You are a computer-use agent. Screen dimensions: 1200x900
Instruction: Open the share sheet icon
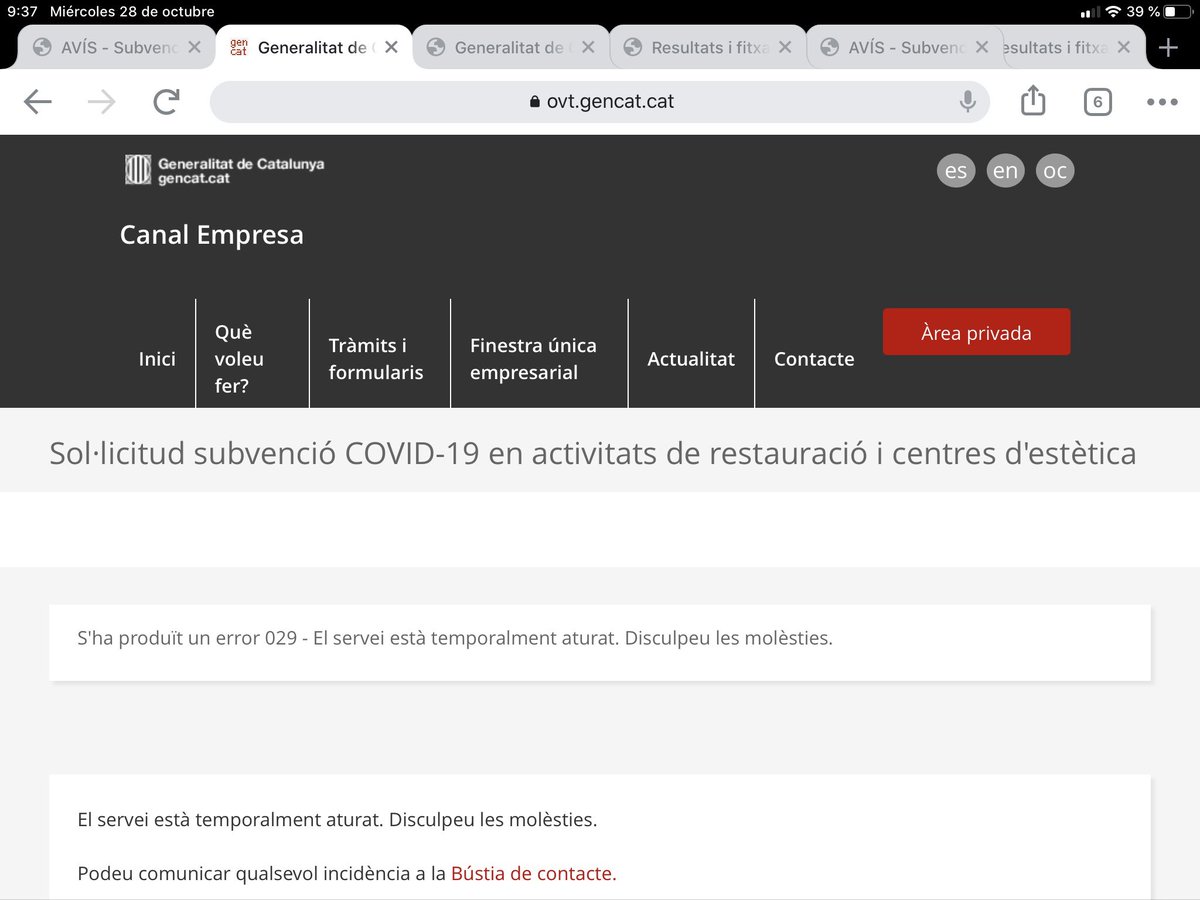[1033, 100]
